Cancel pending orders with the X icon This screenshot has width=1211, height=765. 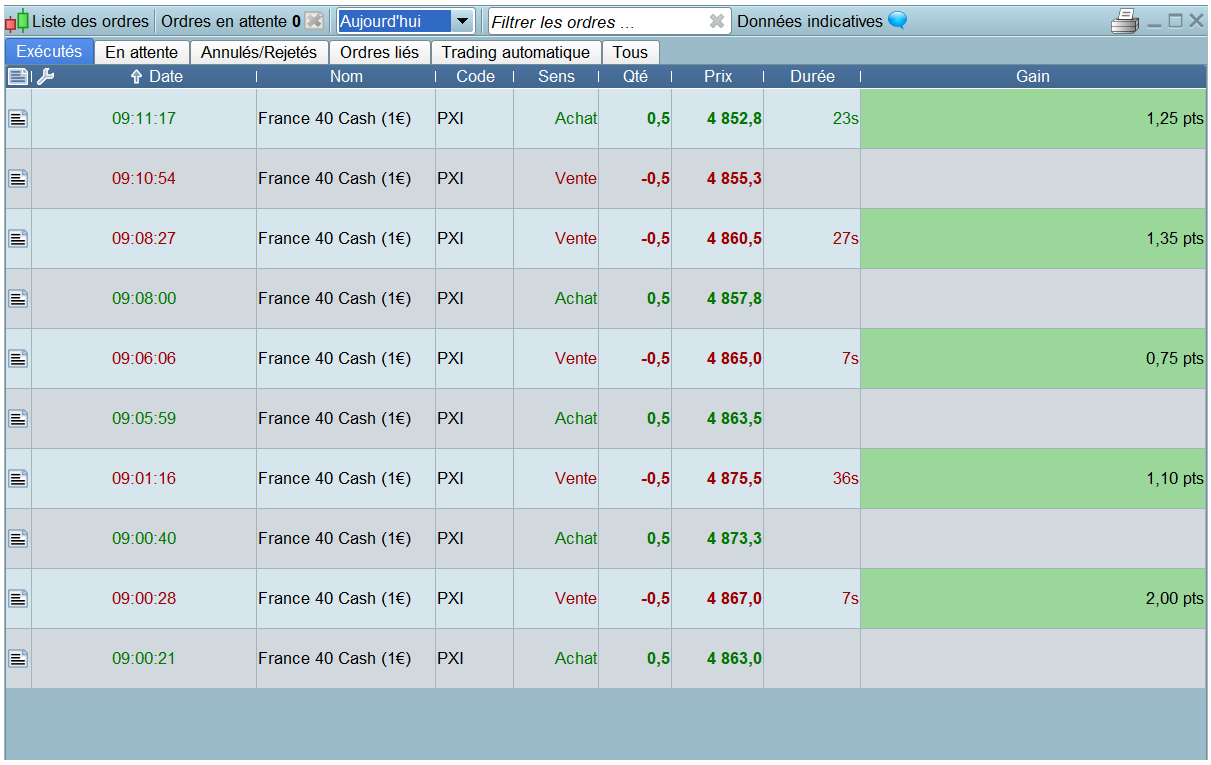314,21
